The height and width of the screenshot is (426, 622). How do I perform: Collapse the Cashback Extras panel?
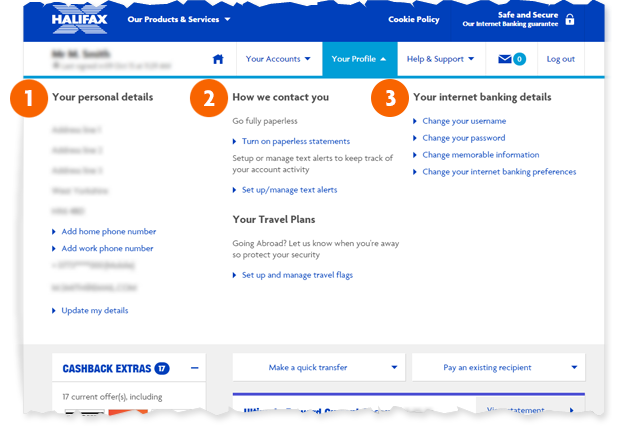coord(194,368)
